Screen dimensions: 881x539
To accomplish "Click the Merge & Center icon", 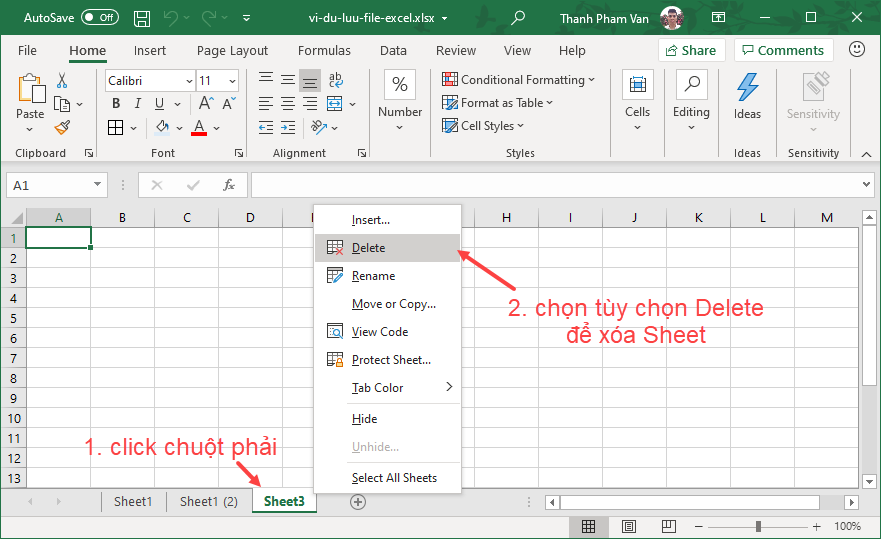I will point(334,103).
